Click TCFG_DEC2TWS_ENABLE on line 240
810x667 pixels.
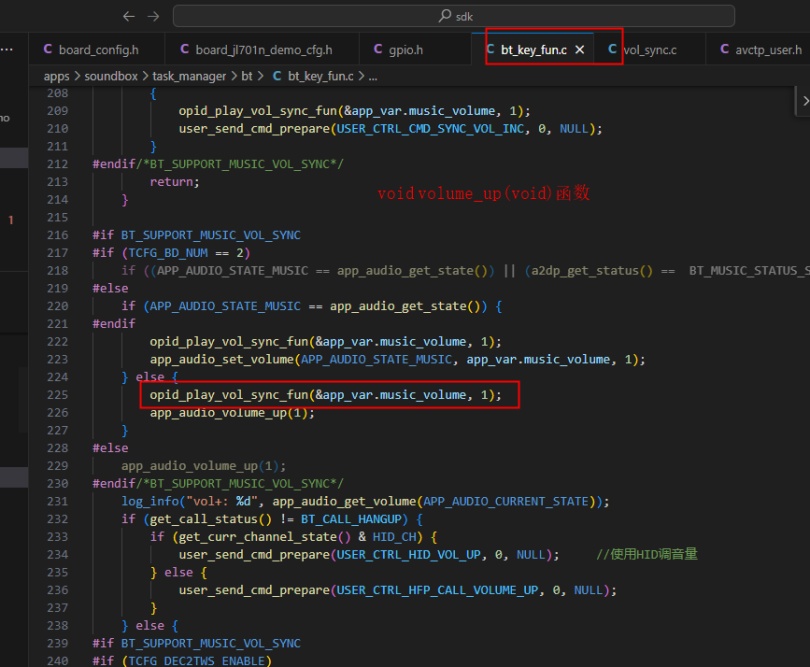coord(196,661)
